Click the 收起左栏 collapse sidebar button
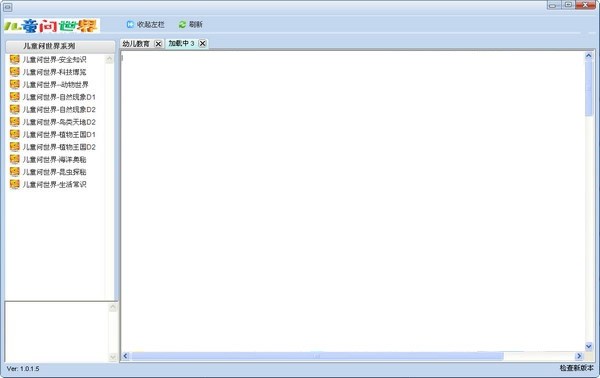 point(145,24)
